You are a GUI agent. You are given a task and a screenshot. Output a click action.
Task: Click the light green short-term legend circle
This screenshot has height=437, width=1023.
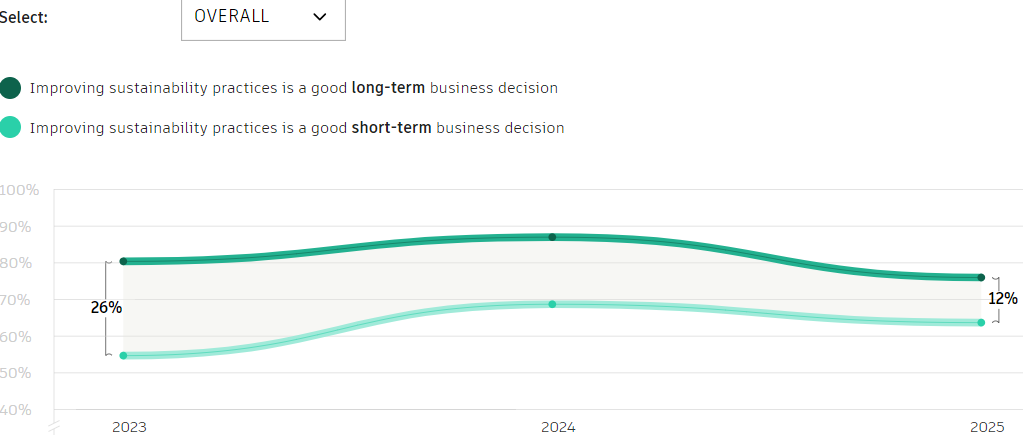11,128
